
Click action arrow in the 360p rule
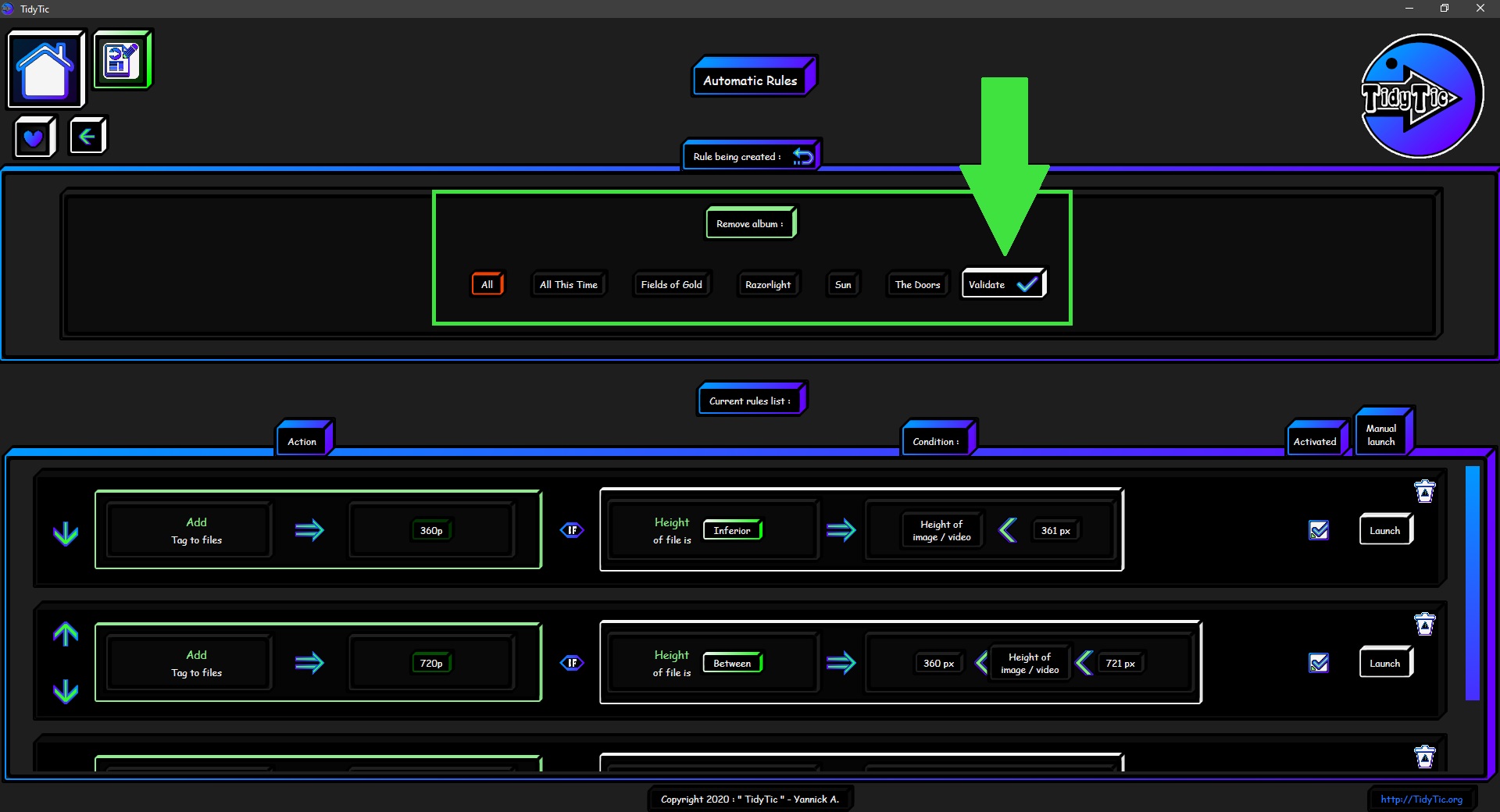[x=309, y=530]
